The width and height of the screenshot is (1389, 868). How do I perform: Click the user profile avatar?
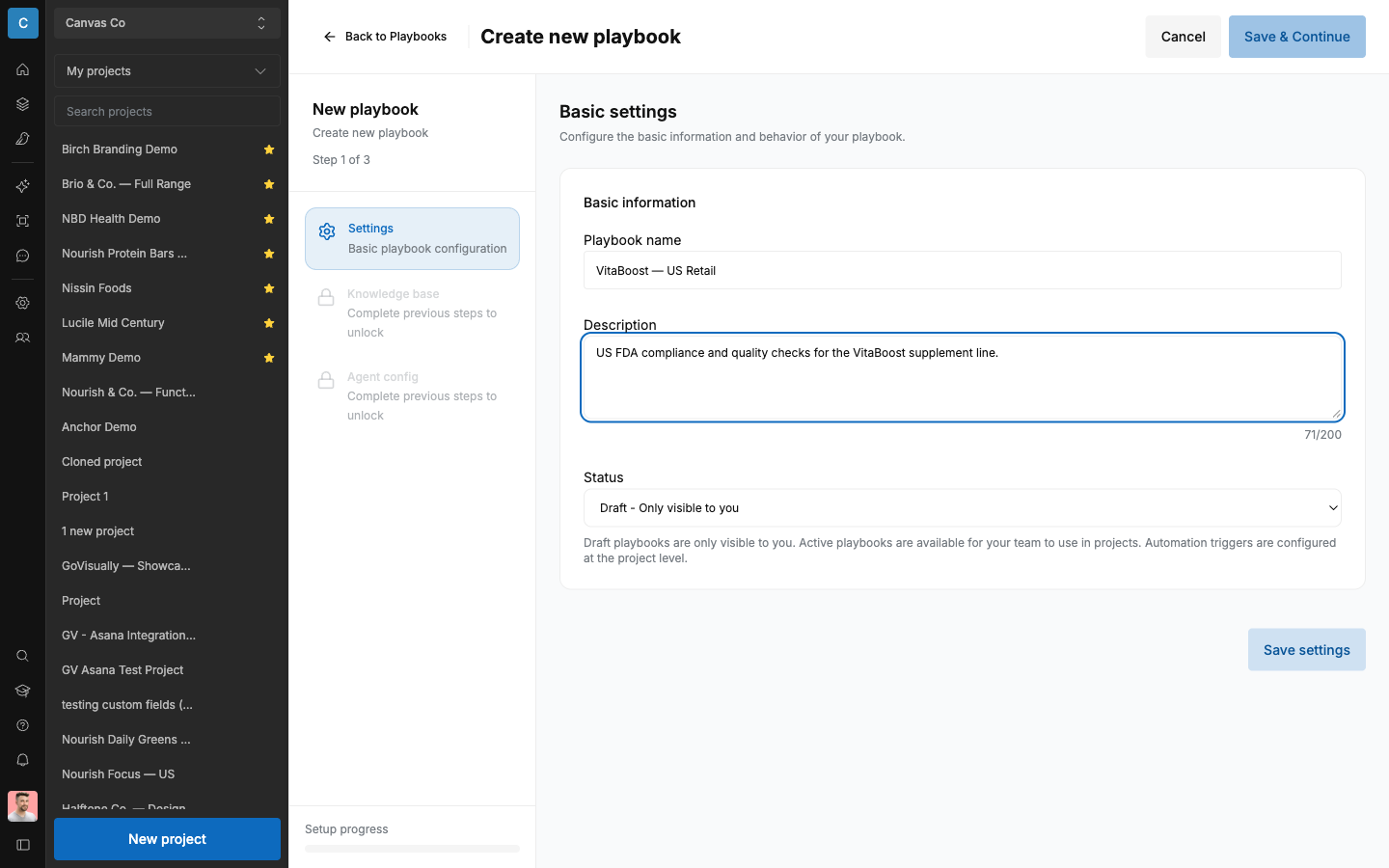point(22,805)
